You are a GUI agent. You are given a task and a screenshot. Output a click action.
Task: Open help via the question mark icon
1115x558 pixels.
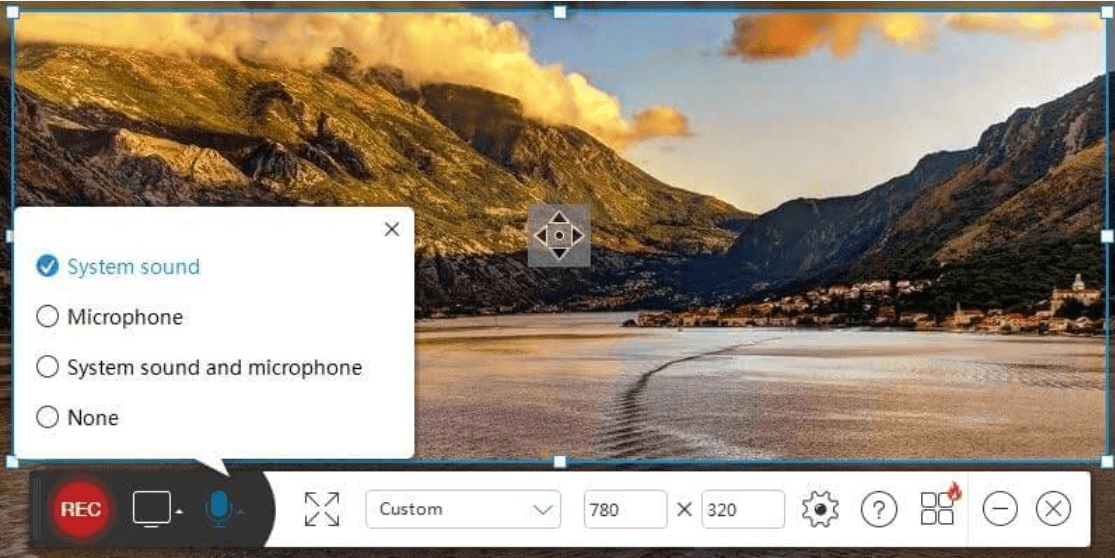878,510
